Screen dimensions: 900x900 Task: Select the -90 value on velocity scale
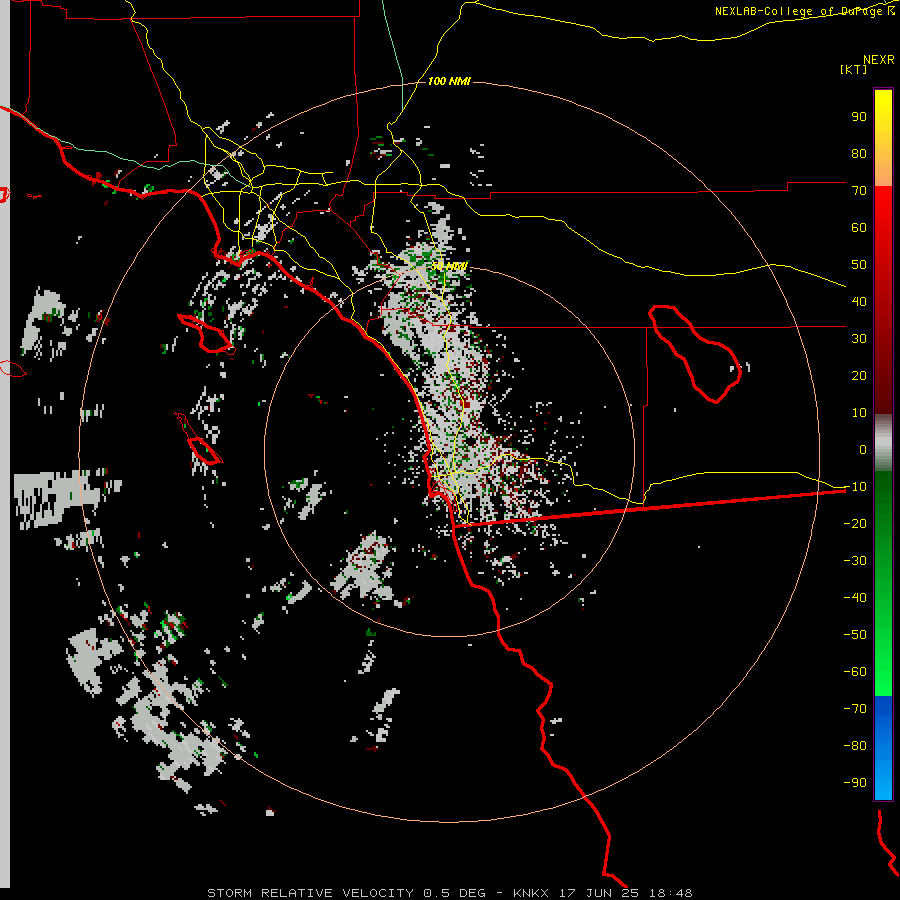coord(855,782)
